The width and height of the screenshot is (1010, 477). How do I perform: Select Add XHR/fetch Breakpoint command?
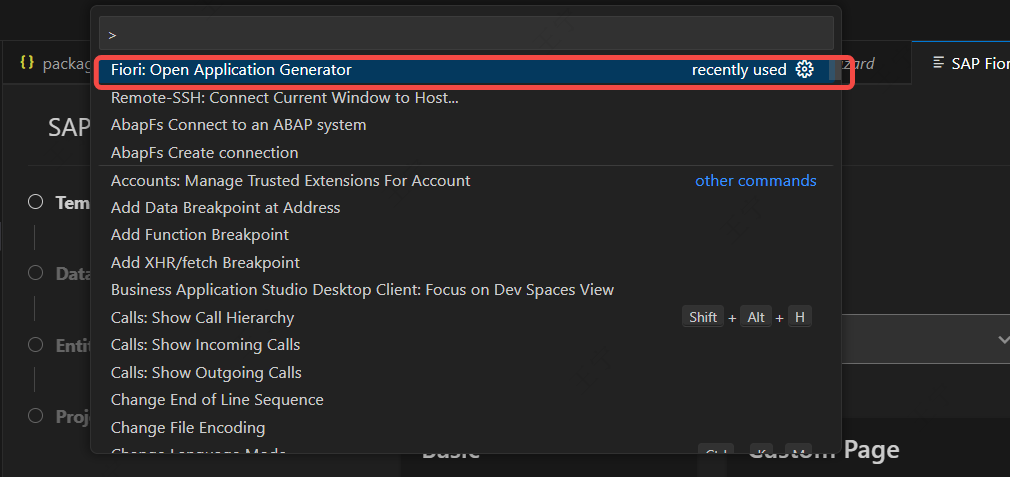466,263
